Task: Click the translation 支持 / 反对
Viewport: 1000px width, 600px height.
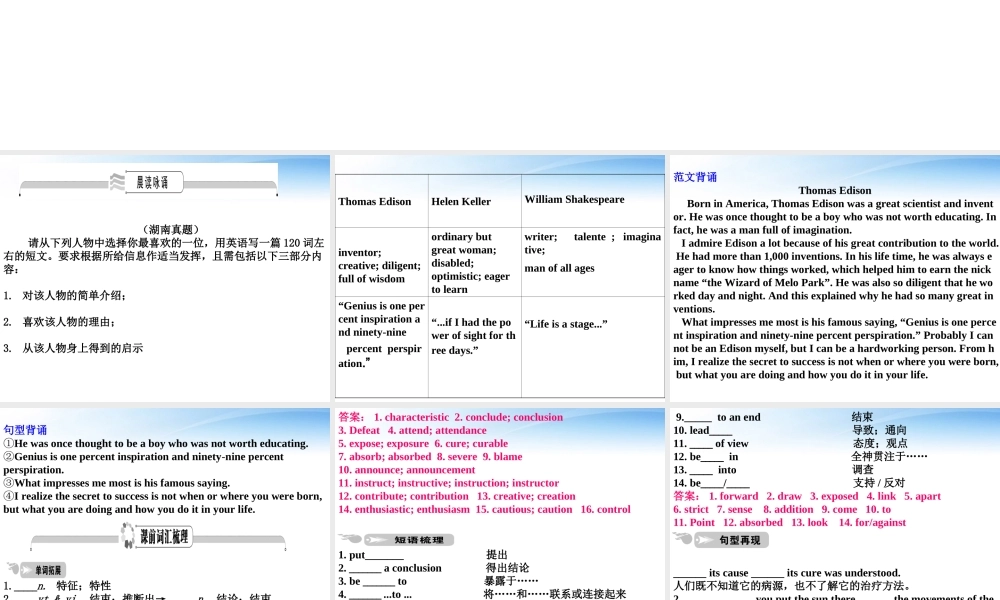Action: click(878, 483)
